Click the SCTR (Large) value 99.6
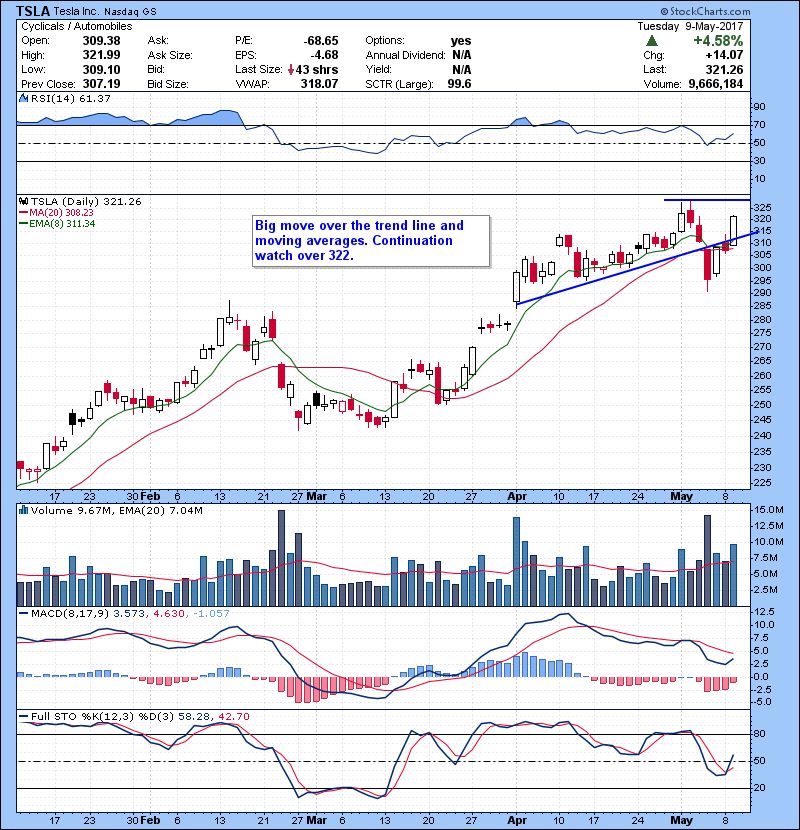The image size is (800, 830). click(x=459, y=84)
